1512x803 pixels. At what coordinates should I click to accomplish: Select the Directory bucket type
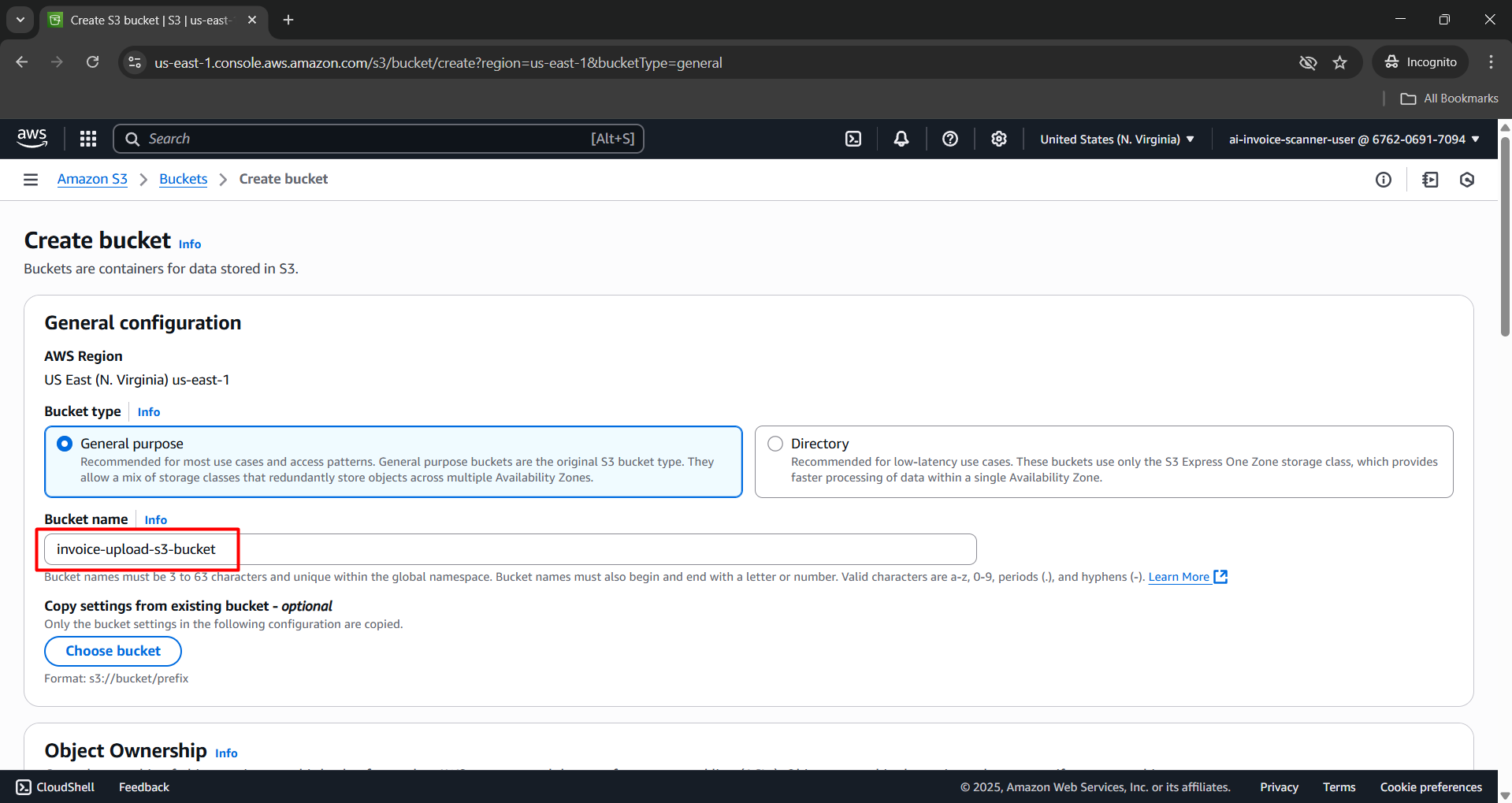(x=775, y=443)
